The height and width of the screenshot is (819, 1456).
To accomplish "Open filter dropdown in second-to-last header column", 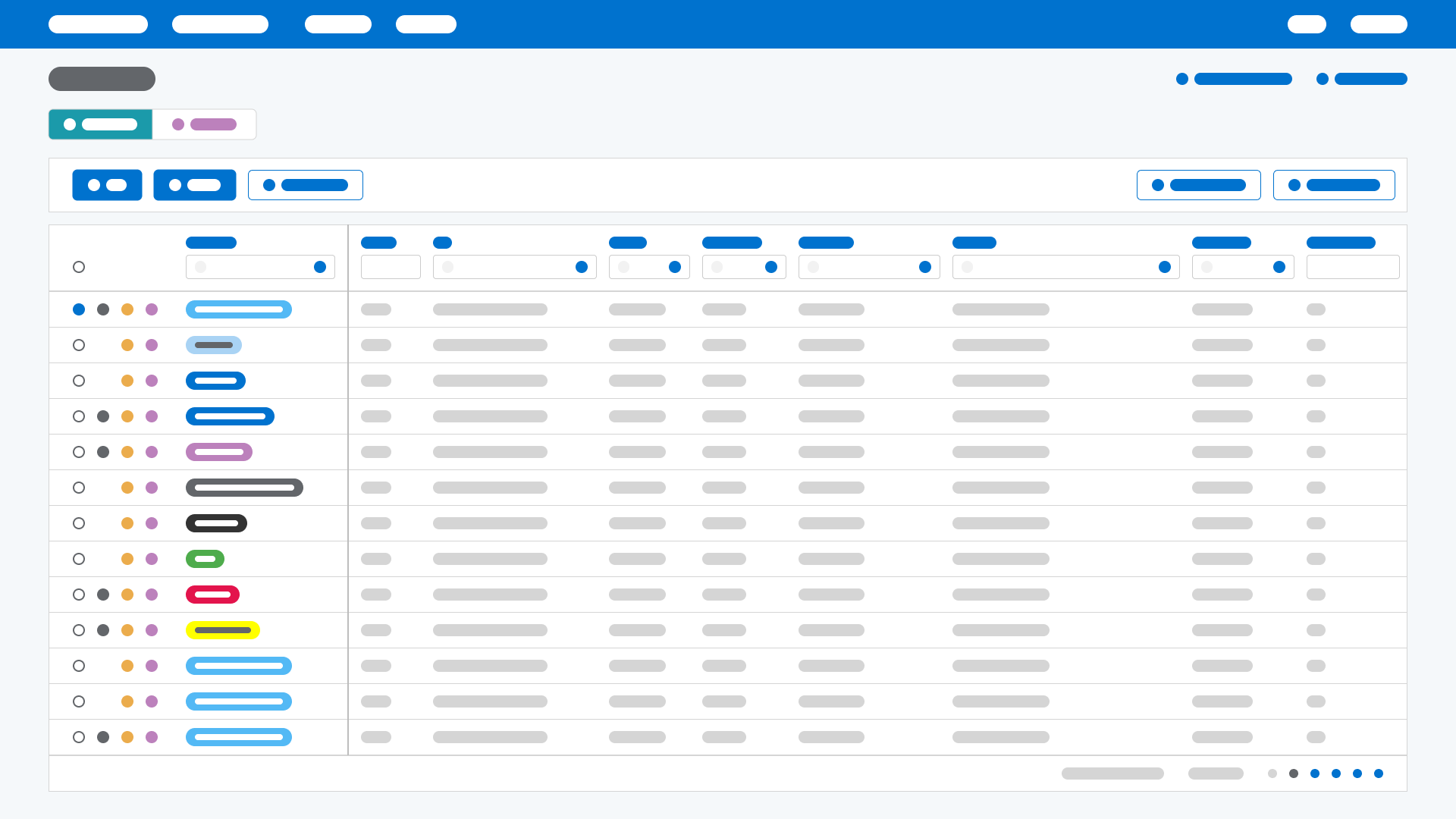I will [1279, 267].
